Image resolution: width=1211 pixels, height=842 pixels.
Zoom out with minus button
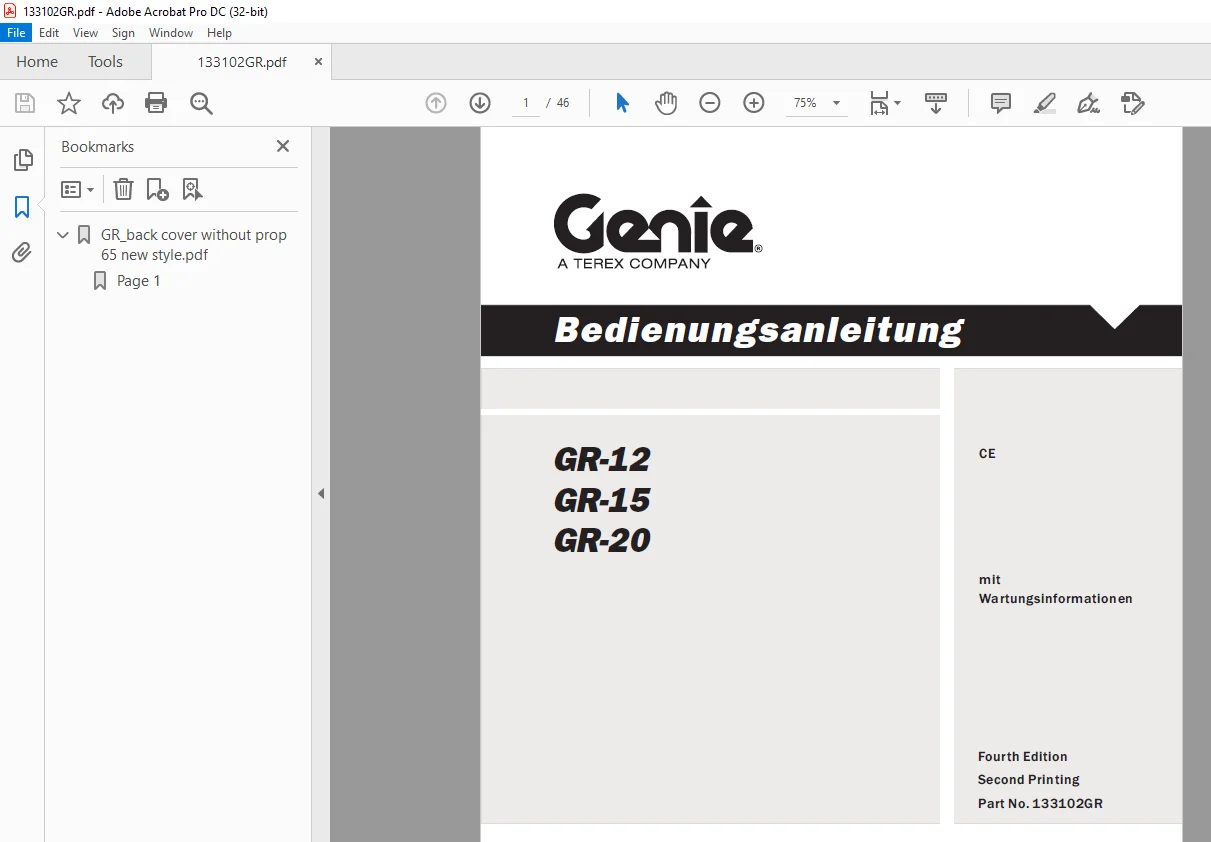pos(710,103)
